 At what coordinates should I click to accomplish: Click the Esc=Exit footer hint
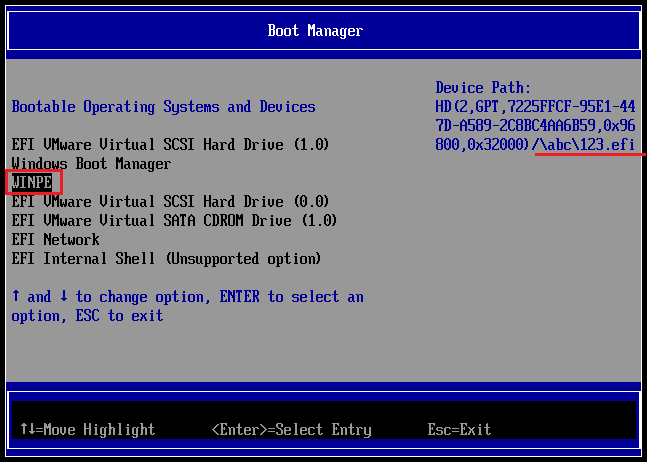(459, 430)
